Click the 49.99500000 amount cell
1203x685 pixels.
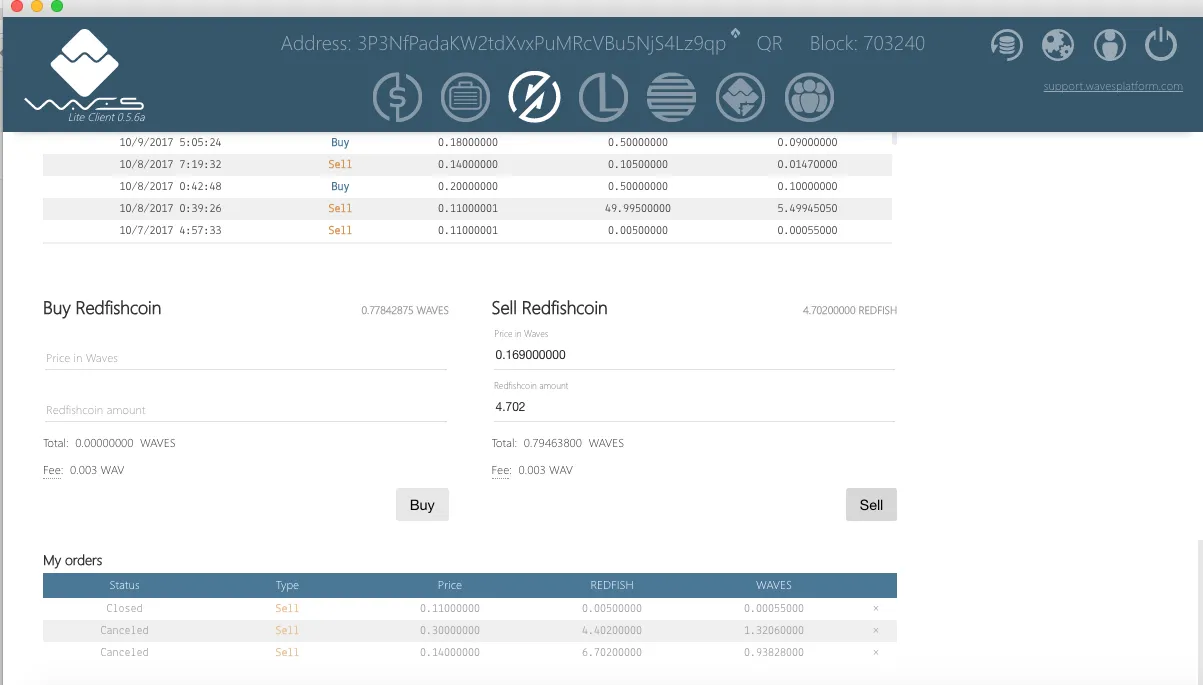click(638, 209)
